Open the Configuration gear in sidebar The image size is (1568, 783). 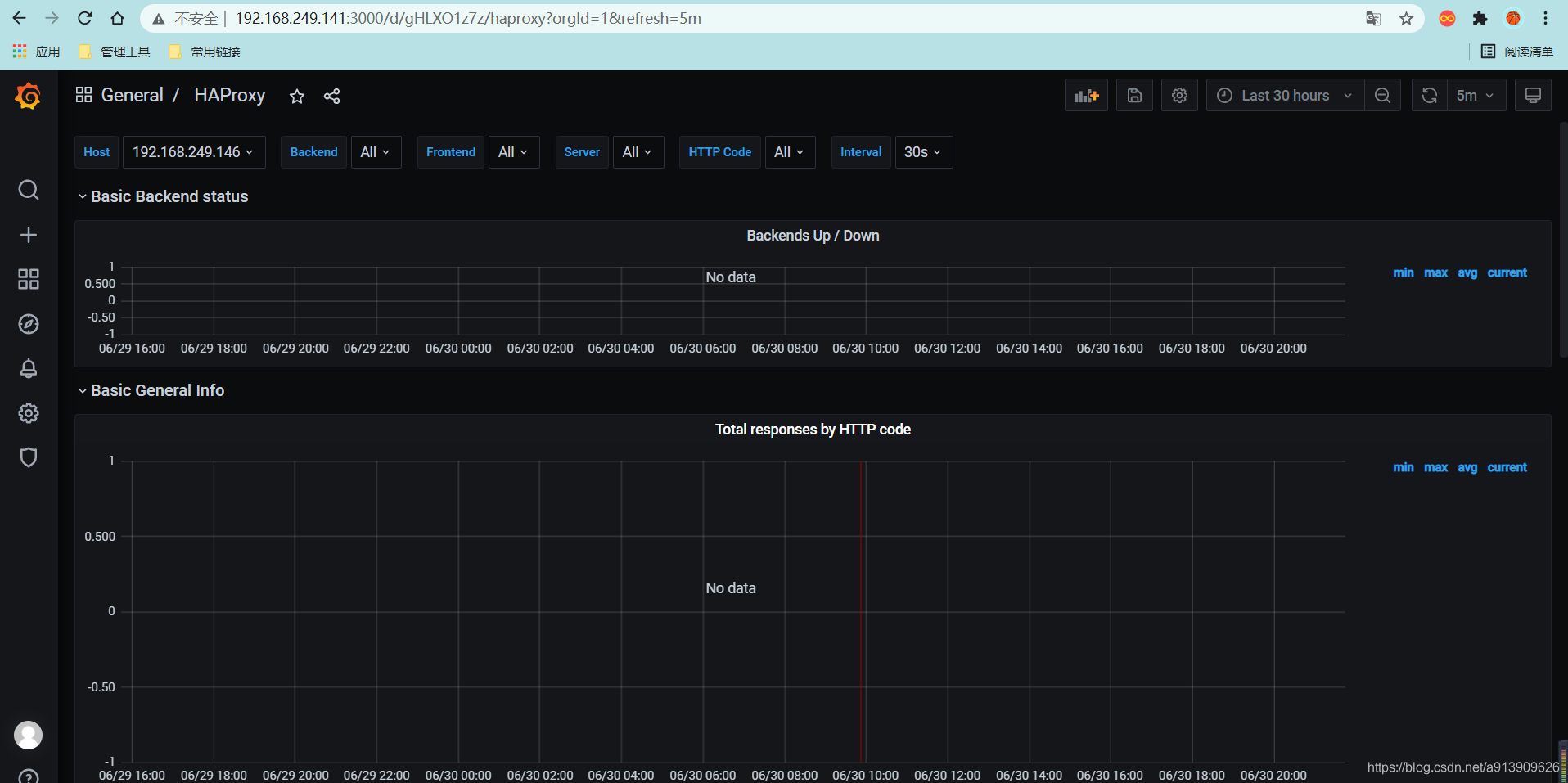pyautogui.click(x=29, y=413)
